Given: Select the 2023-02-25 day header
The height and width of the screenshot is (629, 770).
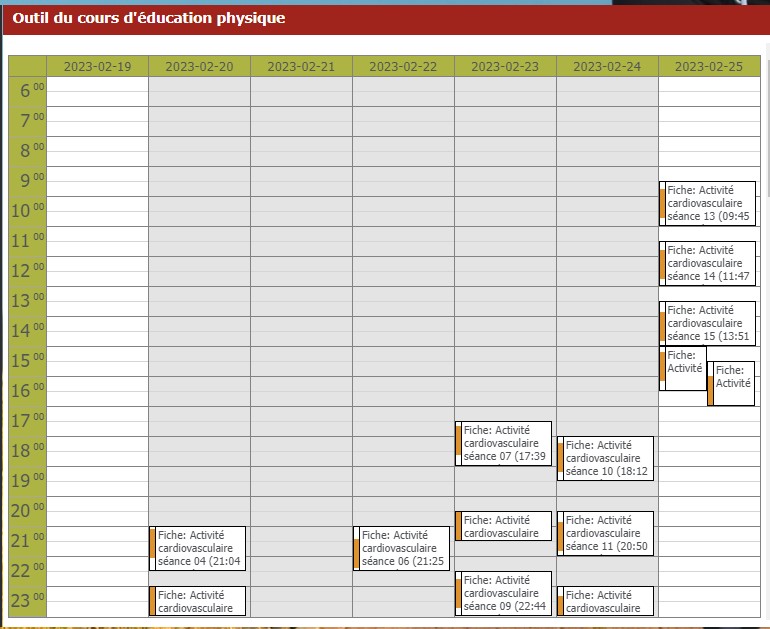Looking at the screenshot, I should 709,67.
